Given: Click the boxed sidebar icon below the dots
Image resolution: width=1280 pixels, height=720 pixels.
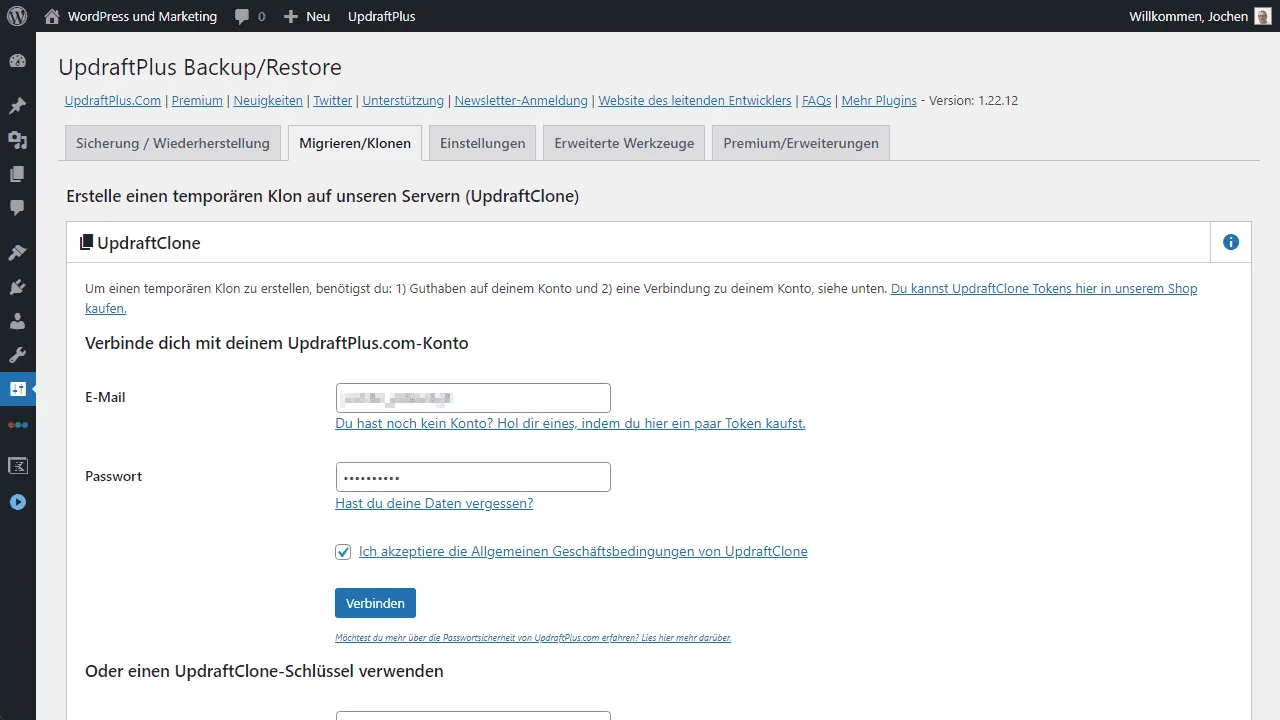Looking at the screenshot, I should pyautogui.click(x=17, y=466).
